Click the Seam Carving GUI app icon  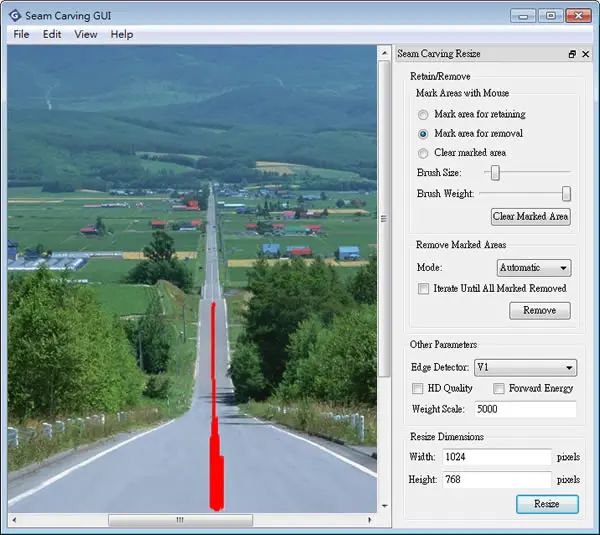15,16
